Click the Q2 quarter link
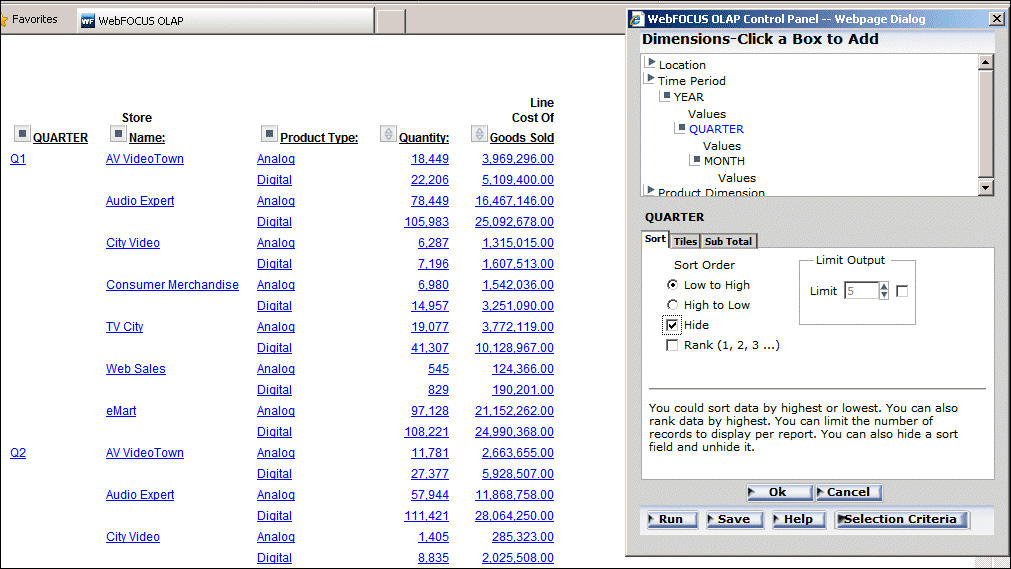Screen dimensions: 1011x569 click(18, 453)
